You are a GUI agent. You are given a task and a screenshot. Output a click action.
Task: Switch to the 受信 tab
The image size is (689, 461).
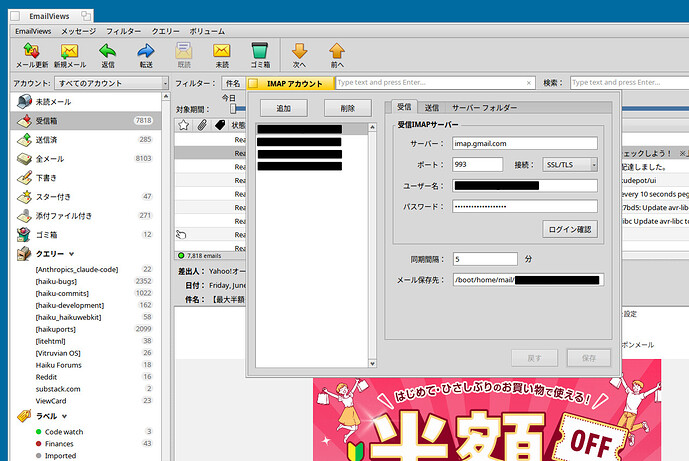coord(404,107)
